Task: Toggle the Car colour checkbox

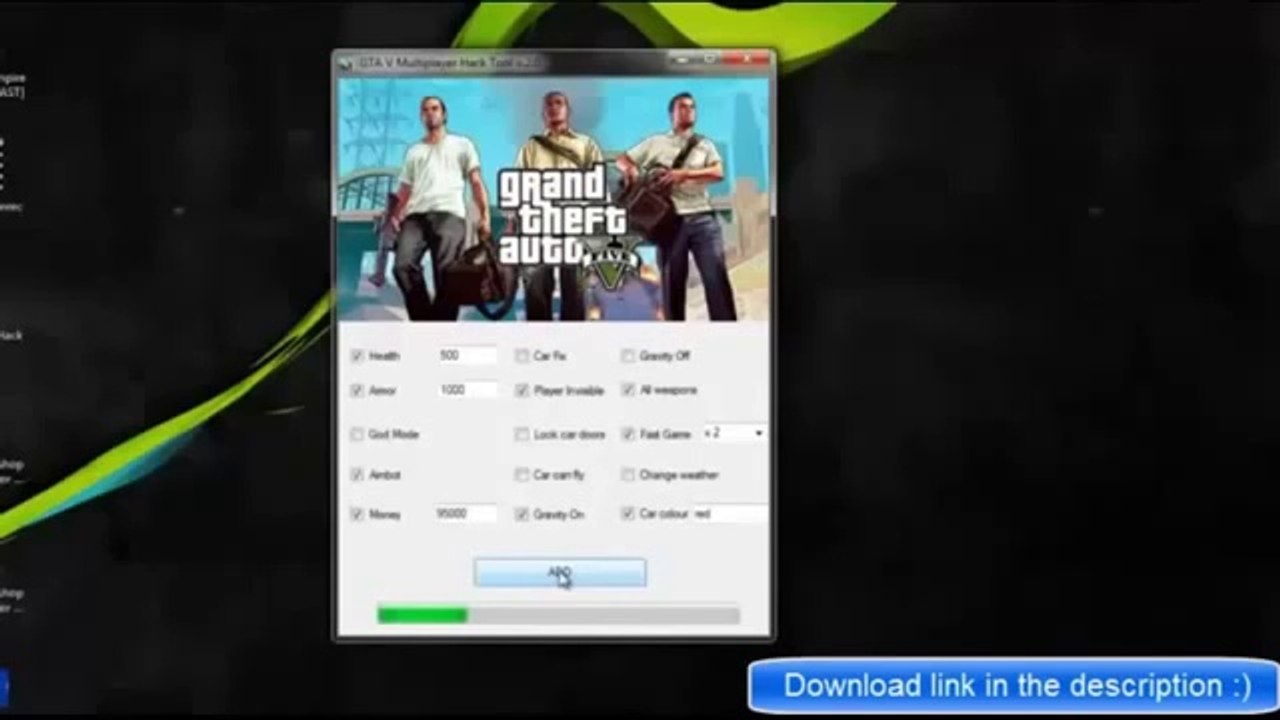Action: point(628,514)
